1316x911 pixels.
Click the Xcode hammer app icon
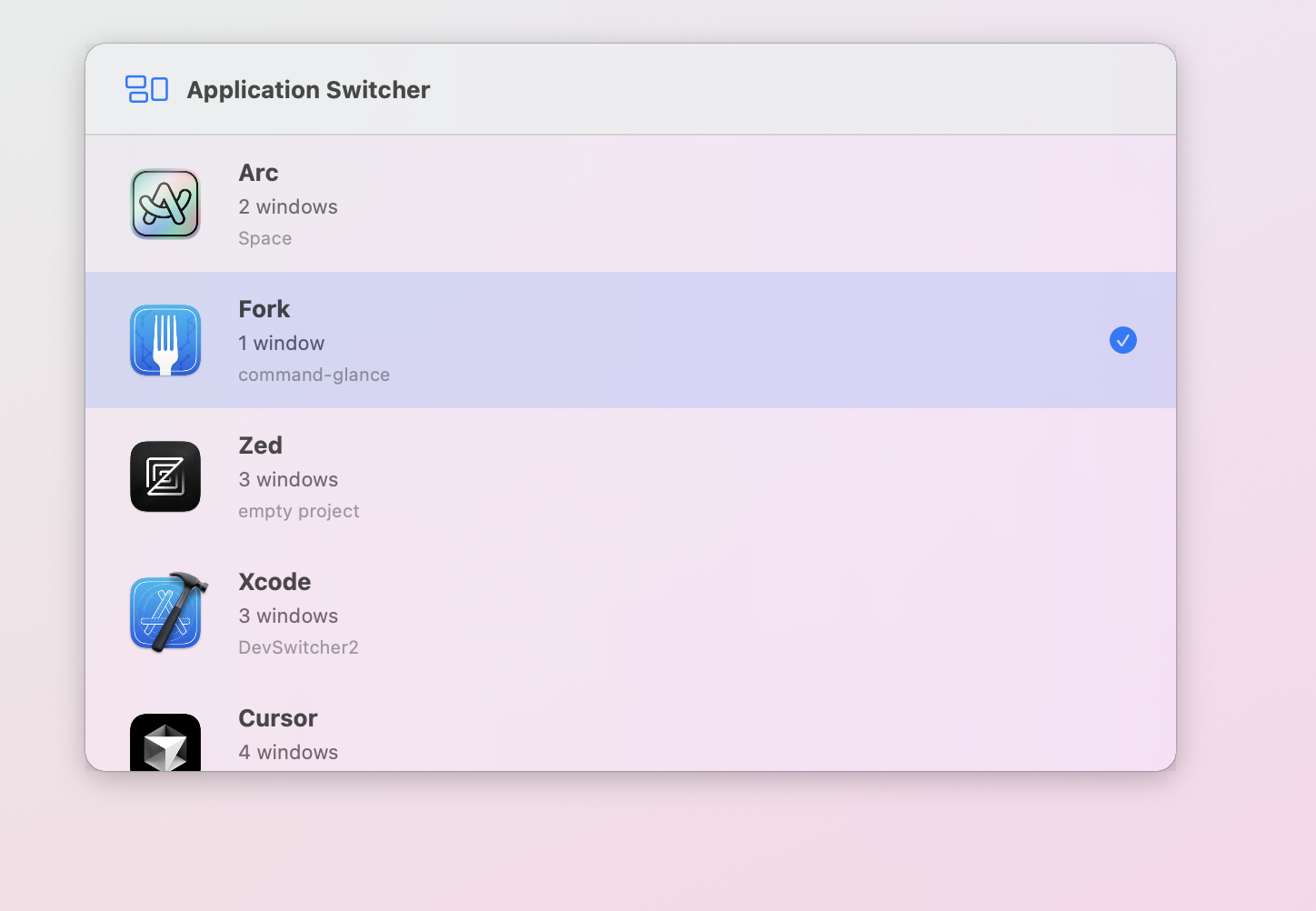(x=167, y=613)
